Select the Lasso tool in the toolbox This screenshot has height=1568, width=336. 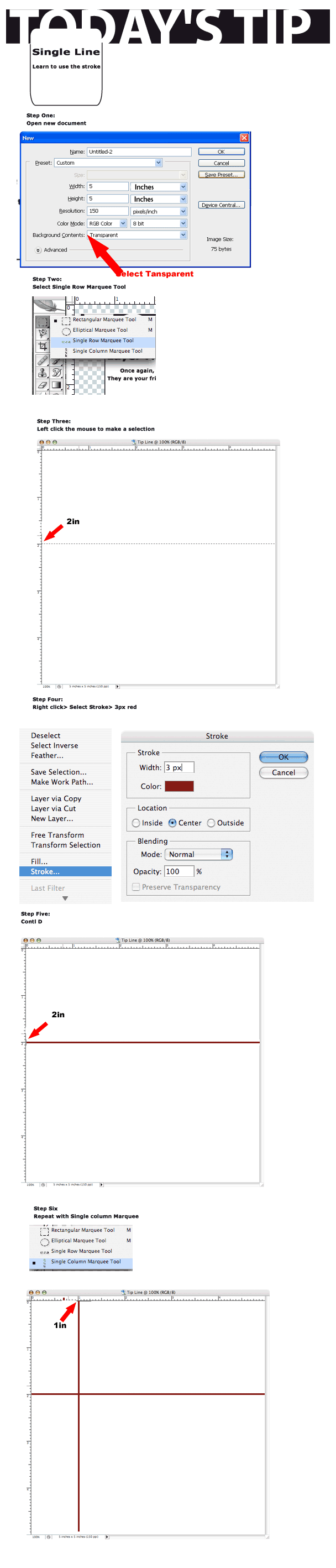point(43,333)
